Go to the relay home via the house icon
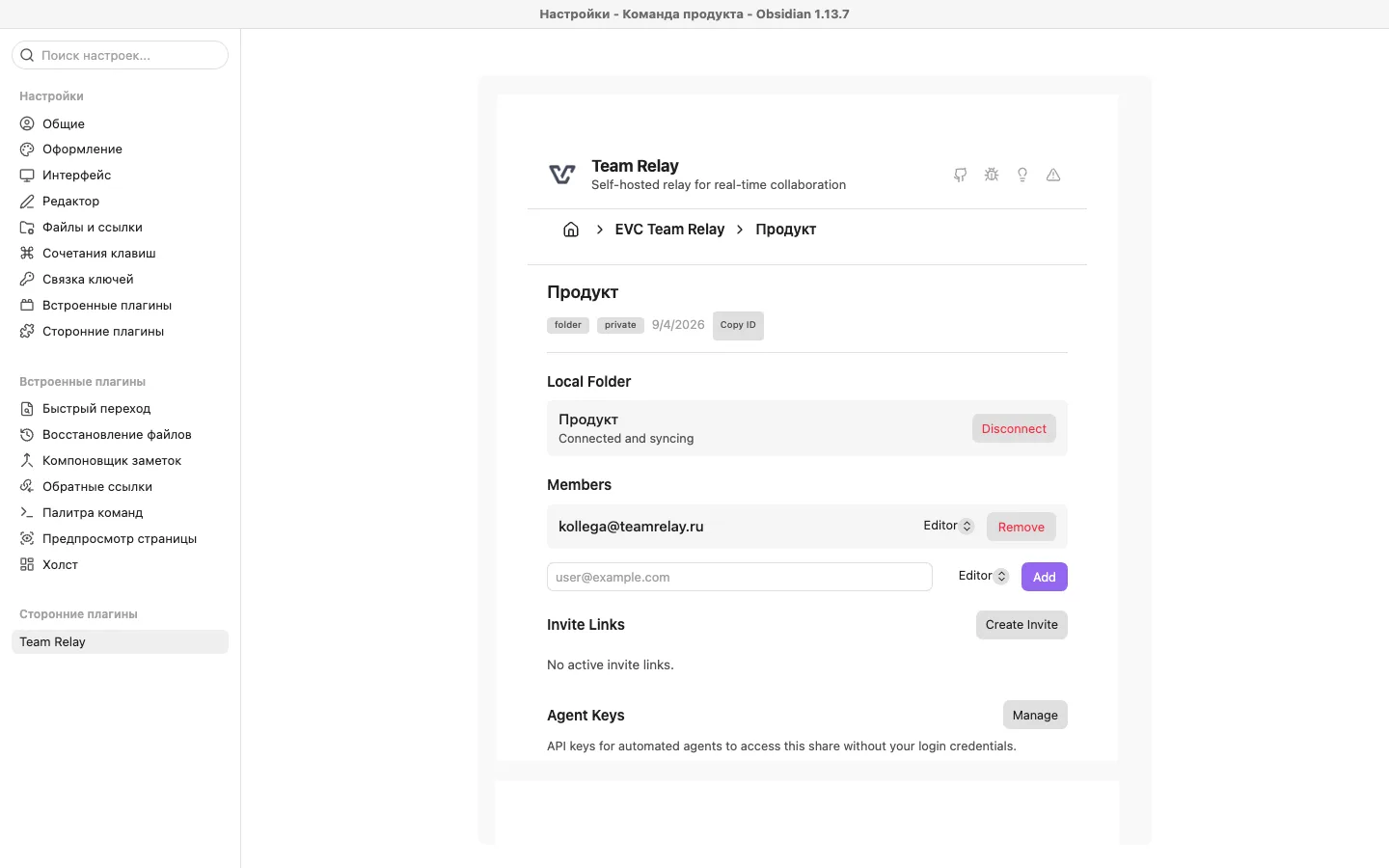Screen dimensions: 1389x868 [x=571, y=230]
